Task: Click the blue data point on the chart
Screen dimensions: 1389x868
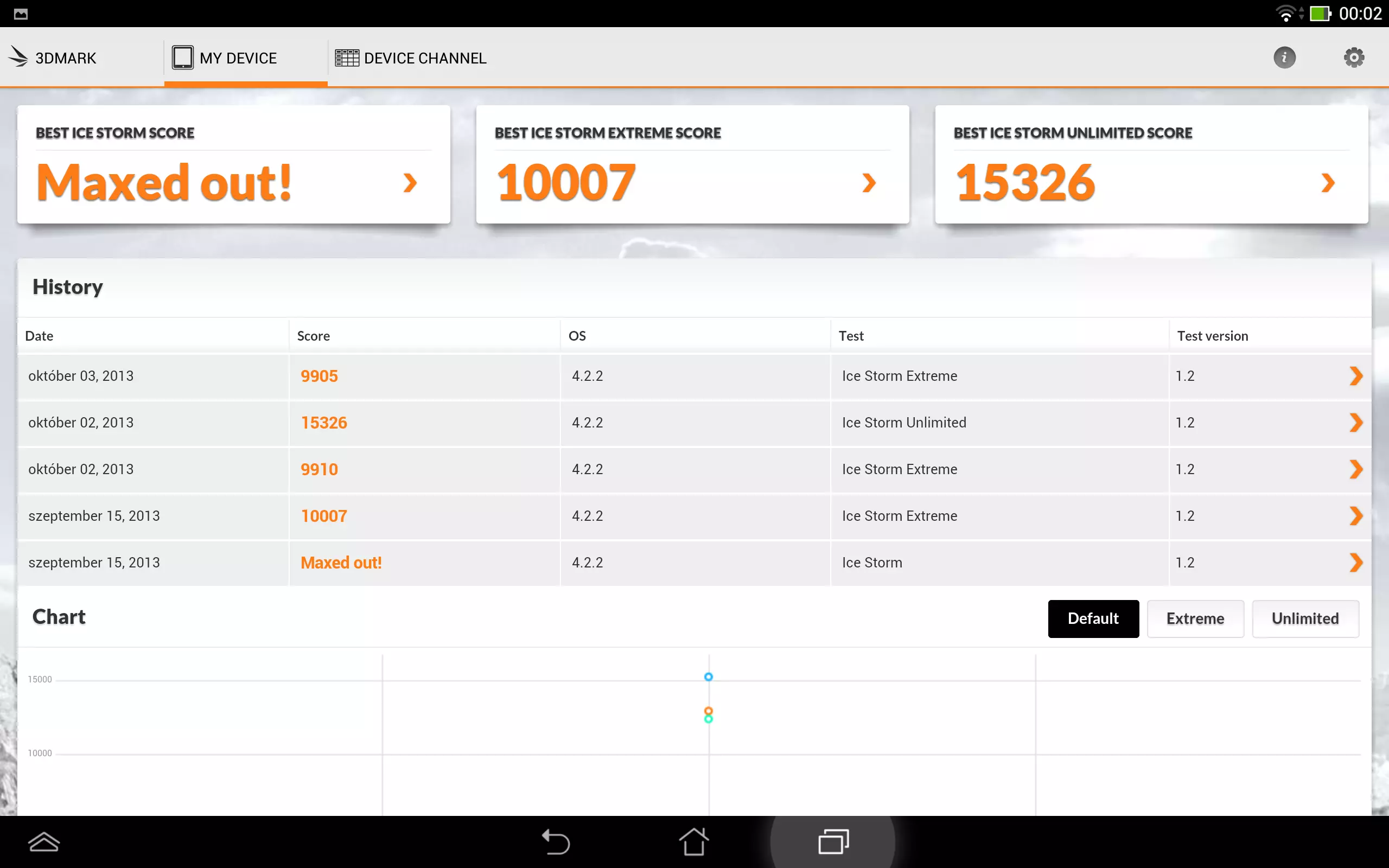Action: (708, 677)
